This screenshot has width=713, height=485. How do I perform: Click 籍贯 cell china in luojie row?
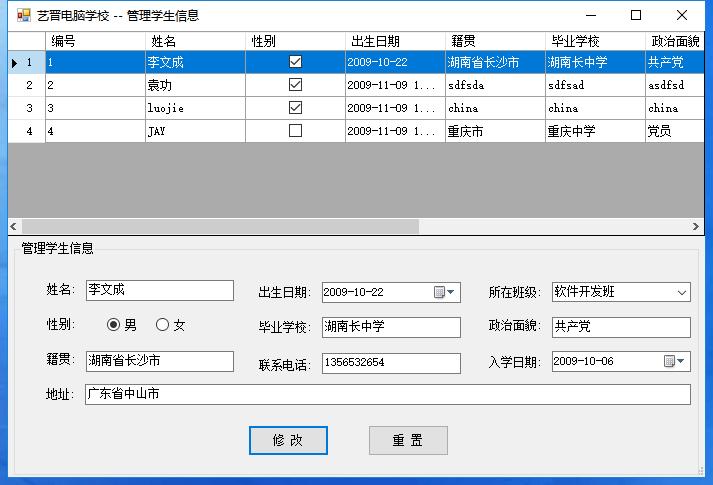(496, 108)
